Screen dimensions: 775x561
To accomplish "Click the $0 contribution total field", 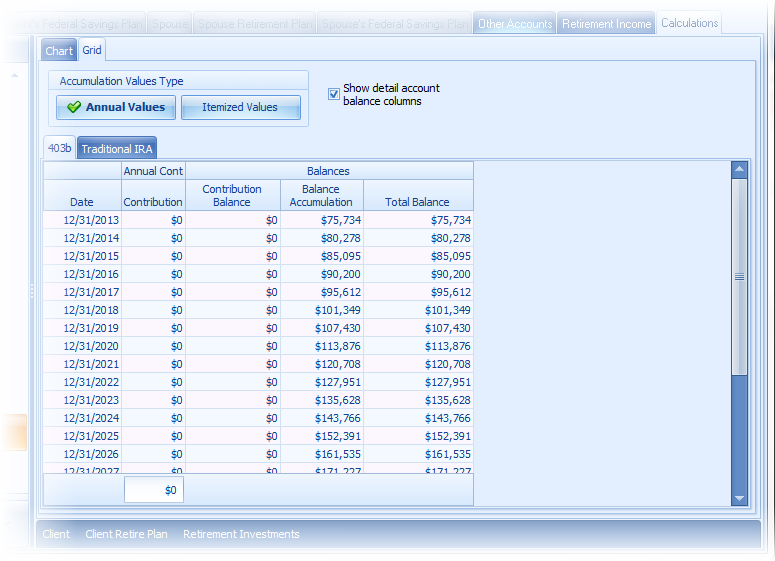I will 153,490.
